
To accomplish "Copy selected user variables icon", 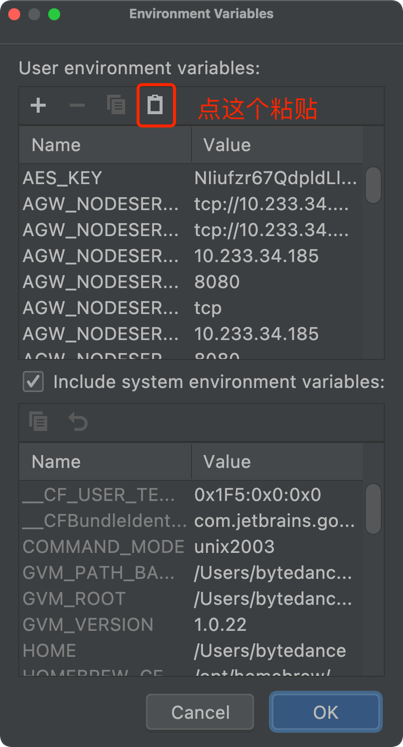I will 116,105.
